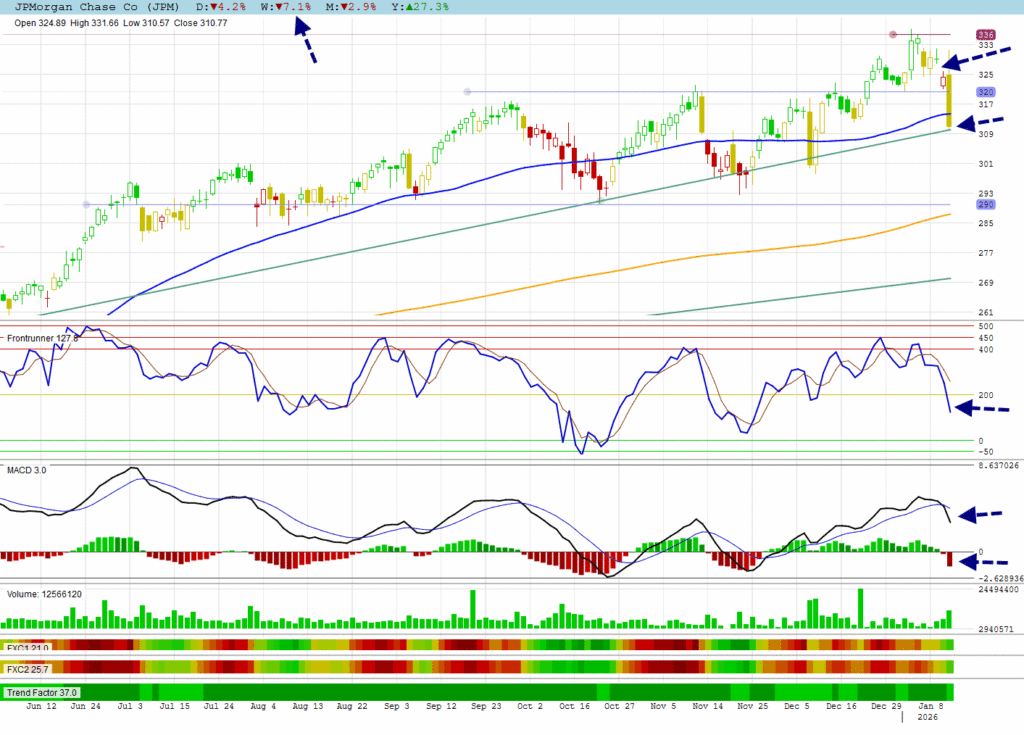The height and width of the screenshot is (735, 1024).
Task: Click the Oct 16 date on the time axis
Action: coord(574,706)
